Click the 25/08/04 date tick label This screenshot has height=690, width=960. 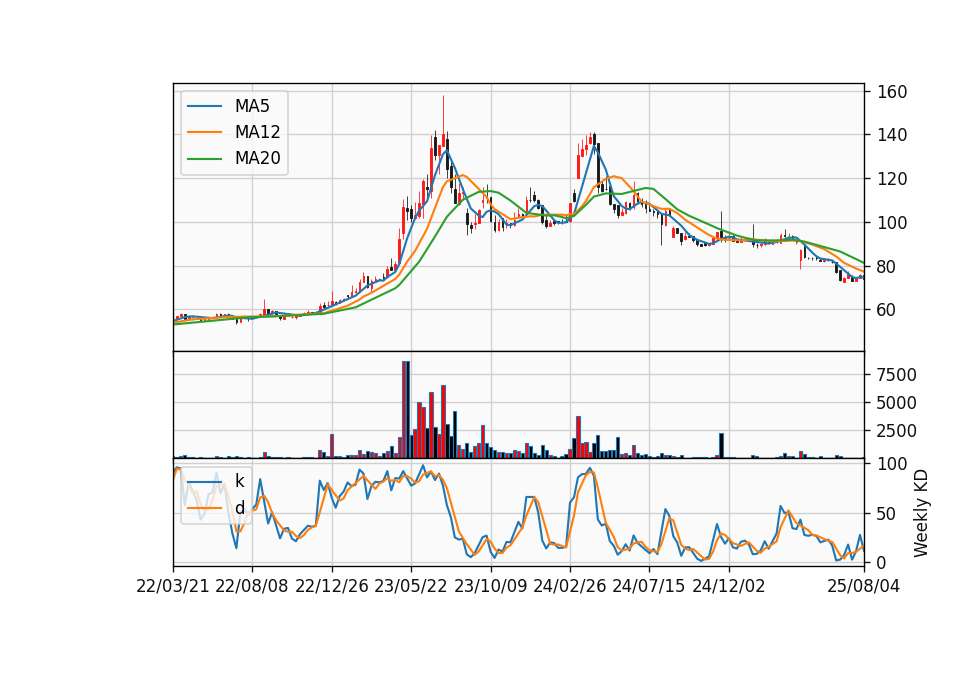(x=864, y=586)
